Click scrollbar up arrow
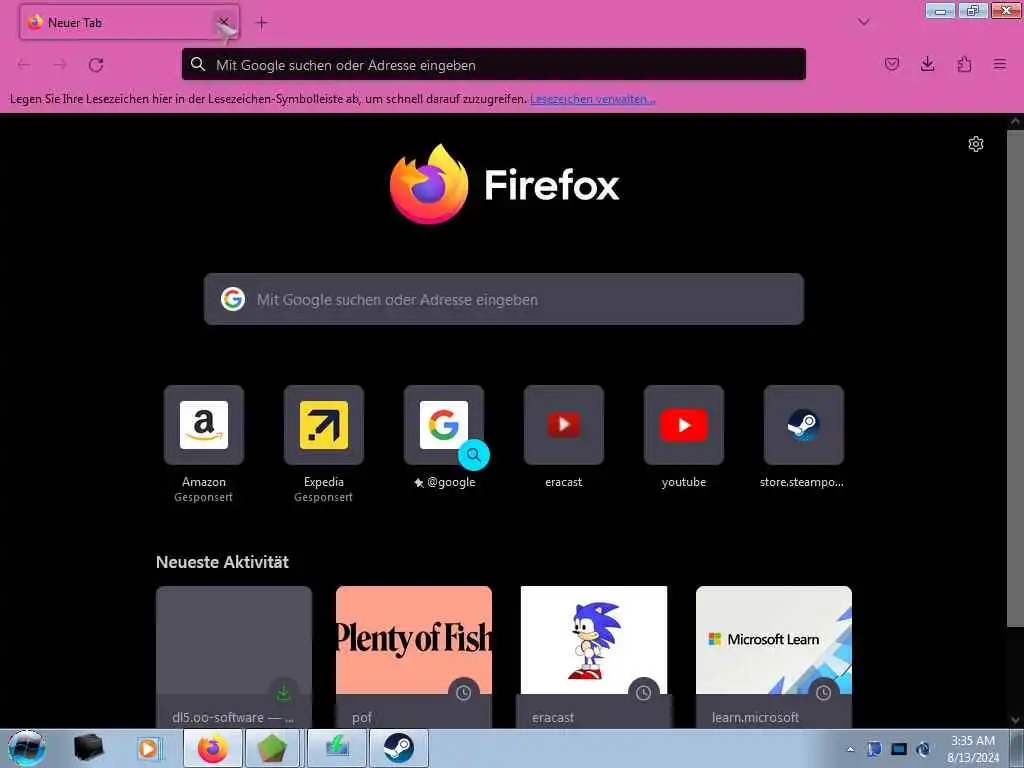The height and width of the screenshot is (768, 1024). pos(1015,121)
